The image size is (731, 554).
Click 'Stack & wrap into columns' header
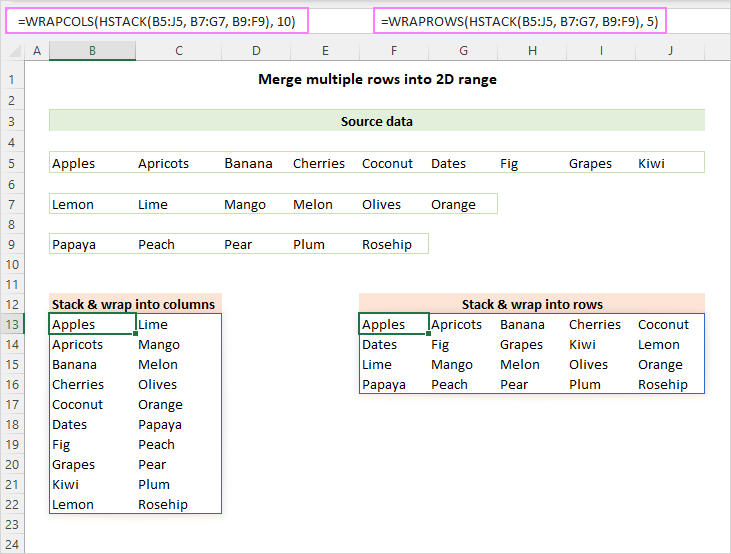135,304
